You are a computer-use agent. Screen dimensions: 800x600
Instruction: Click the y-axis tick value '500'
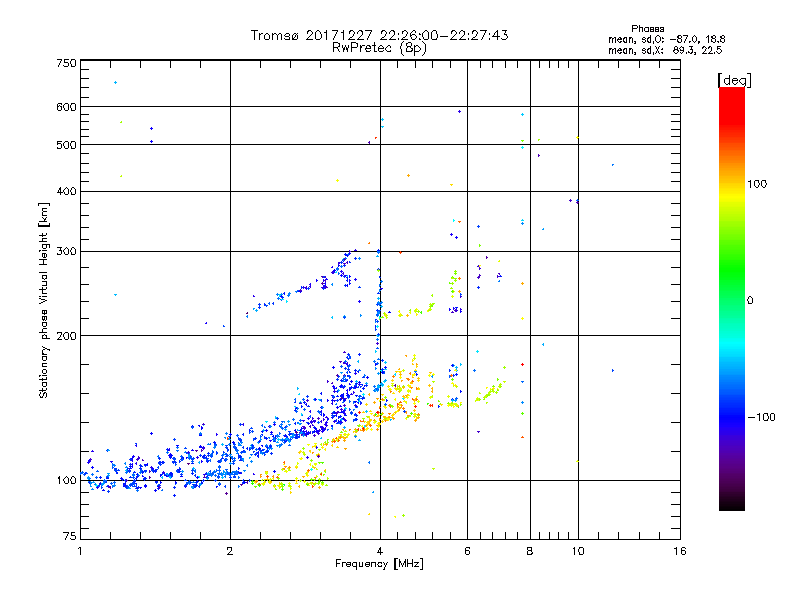tap(66, 145)
